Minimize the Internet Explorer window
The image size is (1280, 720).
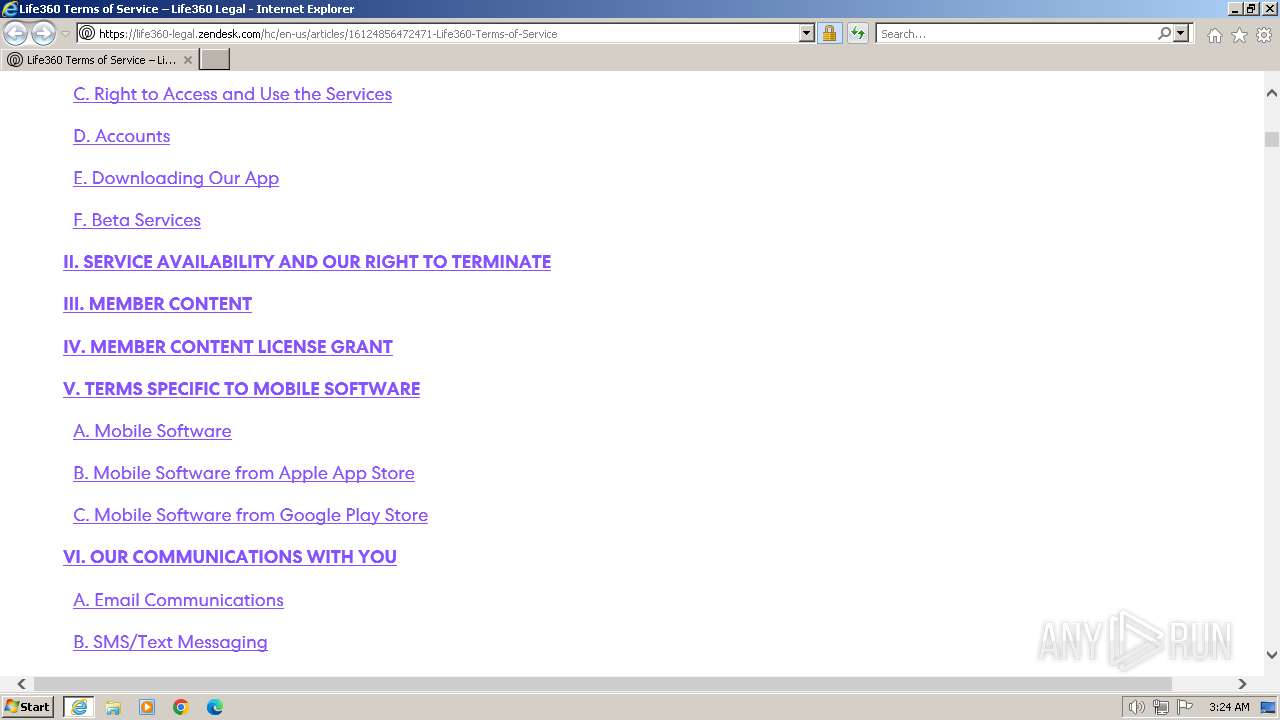1234,9
